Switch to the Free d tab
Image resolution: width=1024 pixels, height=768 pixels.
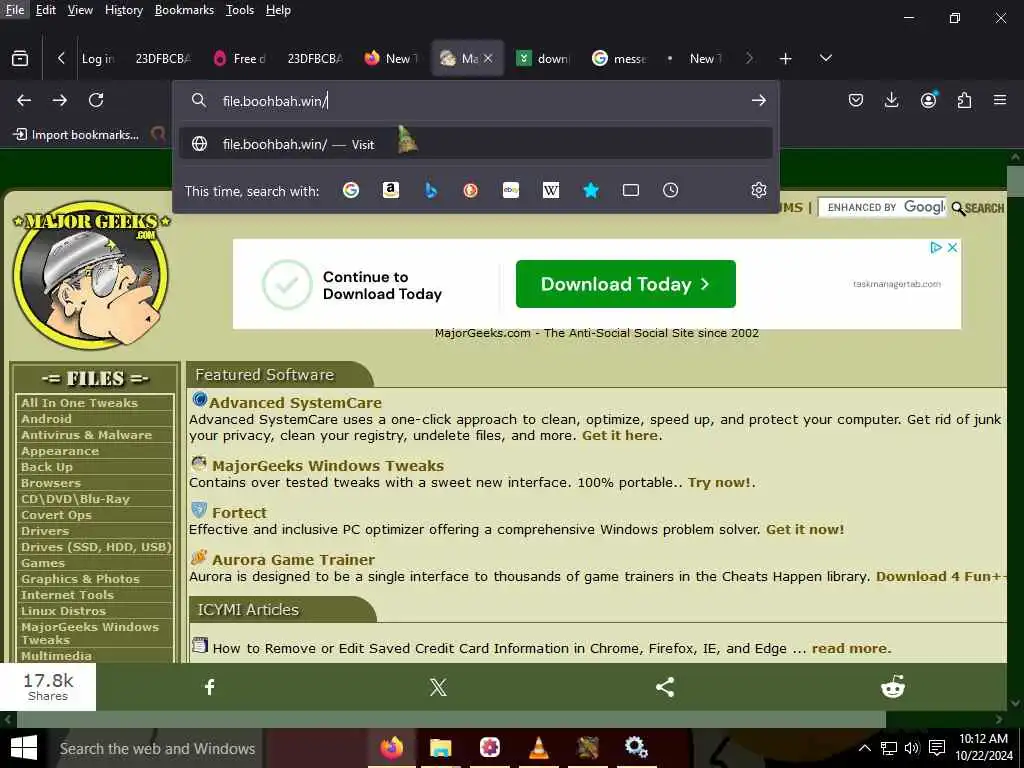pyautogui.click(x=240, y=58)
